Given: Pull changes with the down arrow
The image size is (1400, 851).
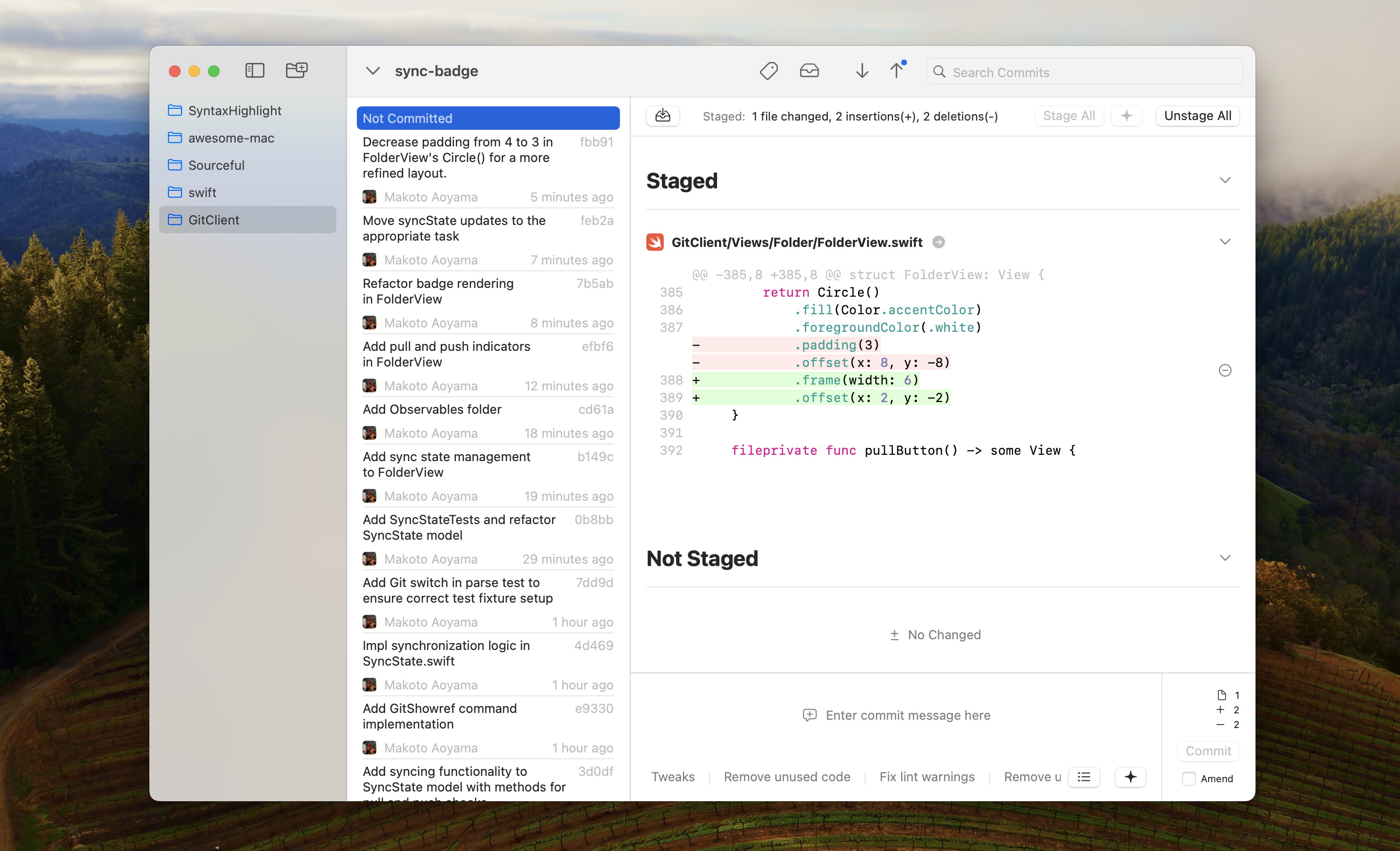Looking at the screenshot, I should [x=862, y=71].
